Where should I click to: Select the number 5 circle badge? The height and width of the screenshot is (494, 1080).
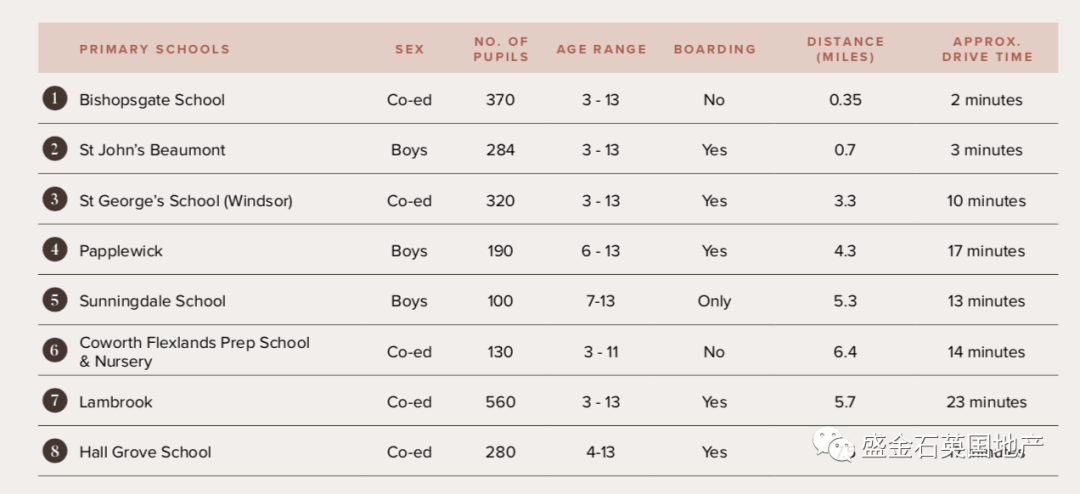click(x=54, y=301)
